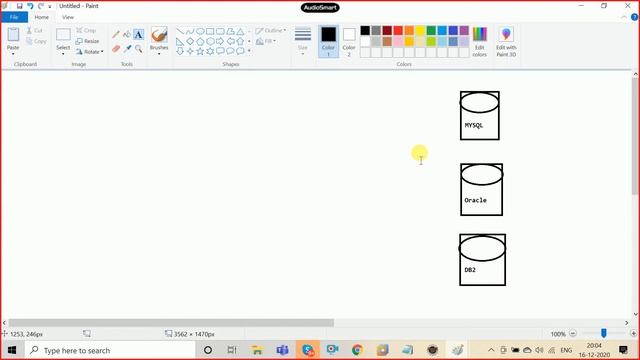The height and width of the screenshot is (360, 640).
Task: Open the Select options dropdown arrow
Action: [63, 54]
